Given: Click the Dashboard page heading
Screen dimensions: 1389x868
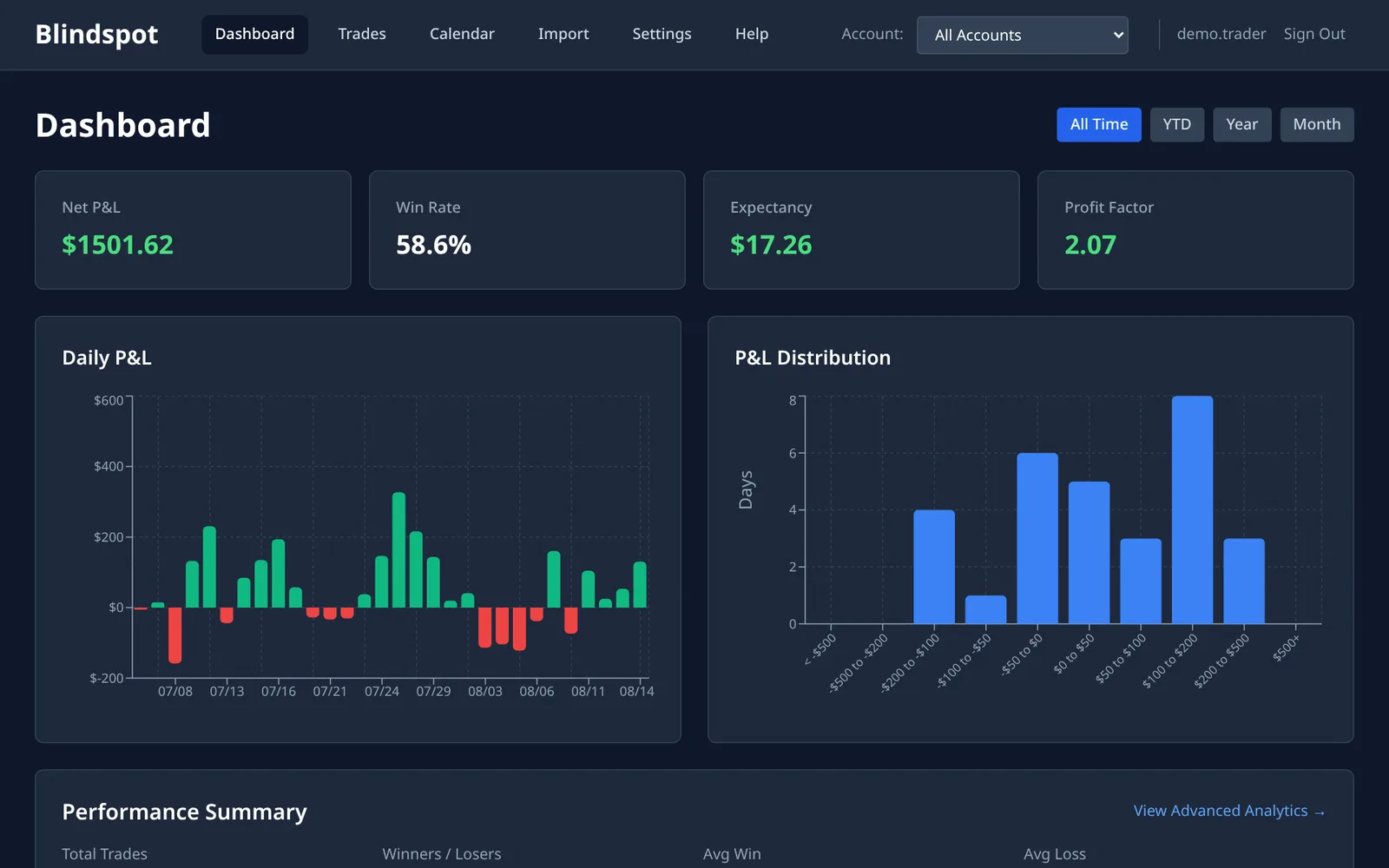Looking at the screenshot, I should [122, 125].
